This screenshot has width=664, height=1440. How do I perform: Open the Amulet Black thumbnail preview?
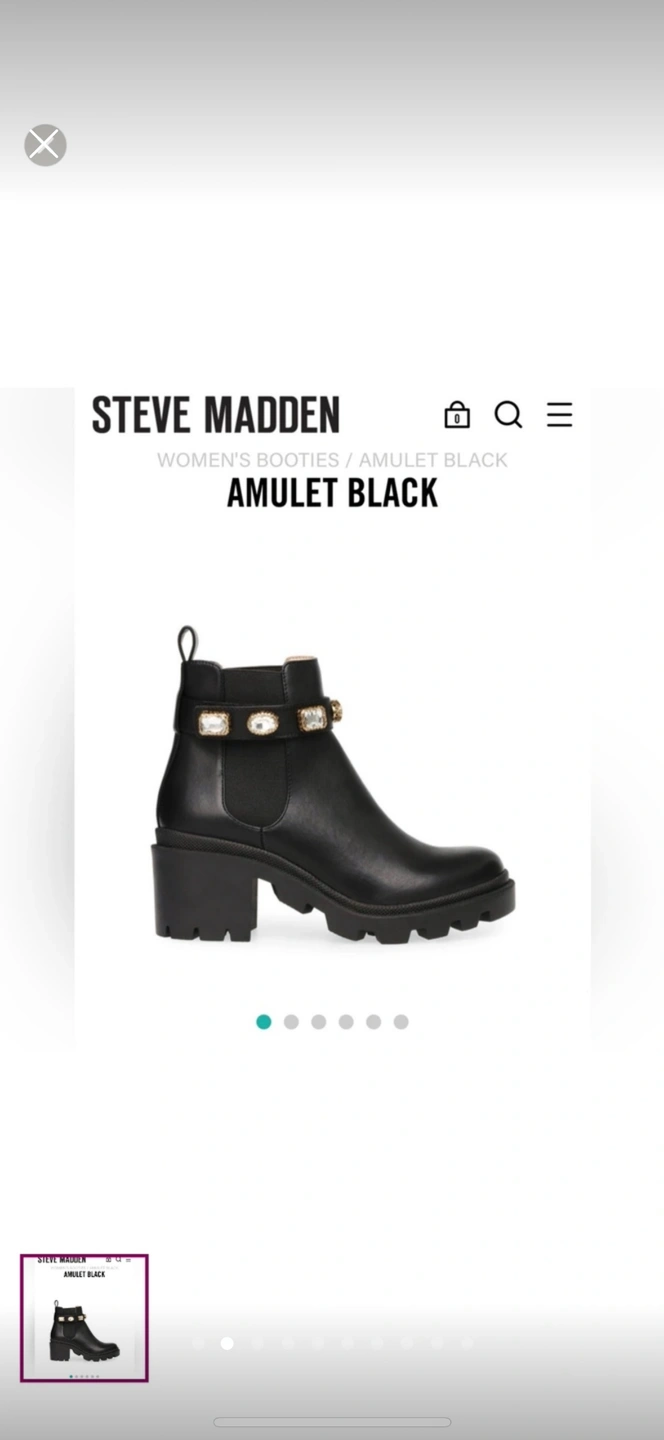coord(84,1318)
